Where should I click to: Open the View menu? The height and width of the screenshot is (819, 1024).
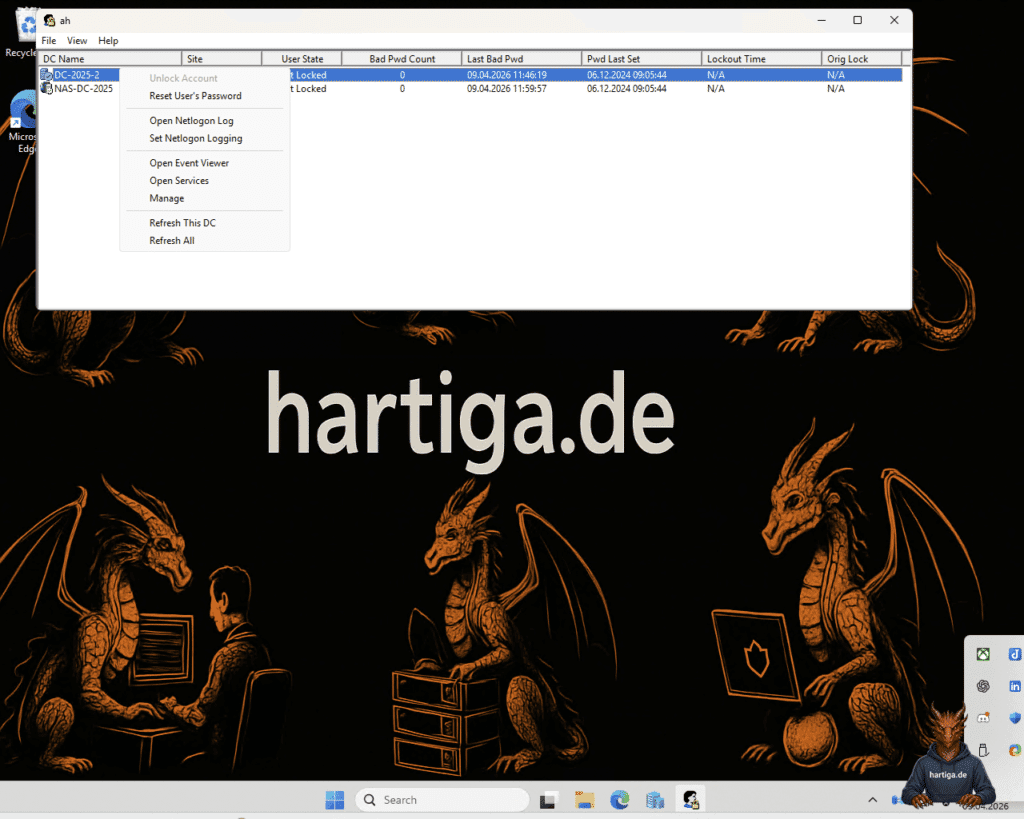[77, 40]
